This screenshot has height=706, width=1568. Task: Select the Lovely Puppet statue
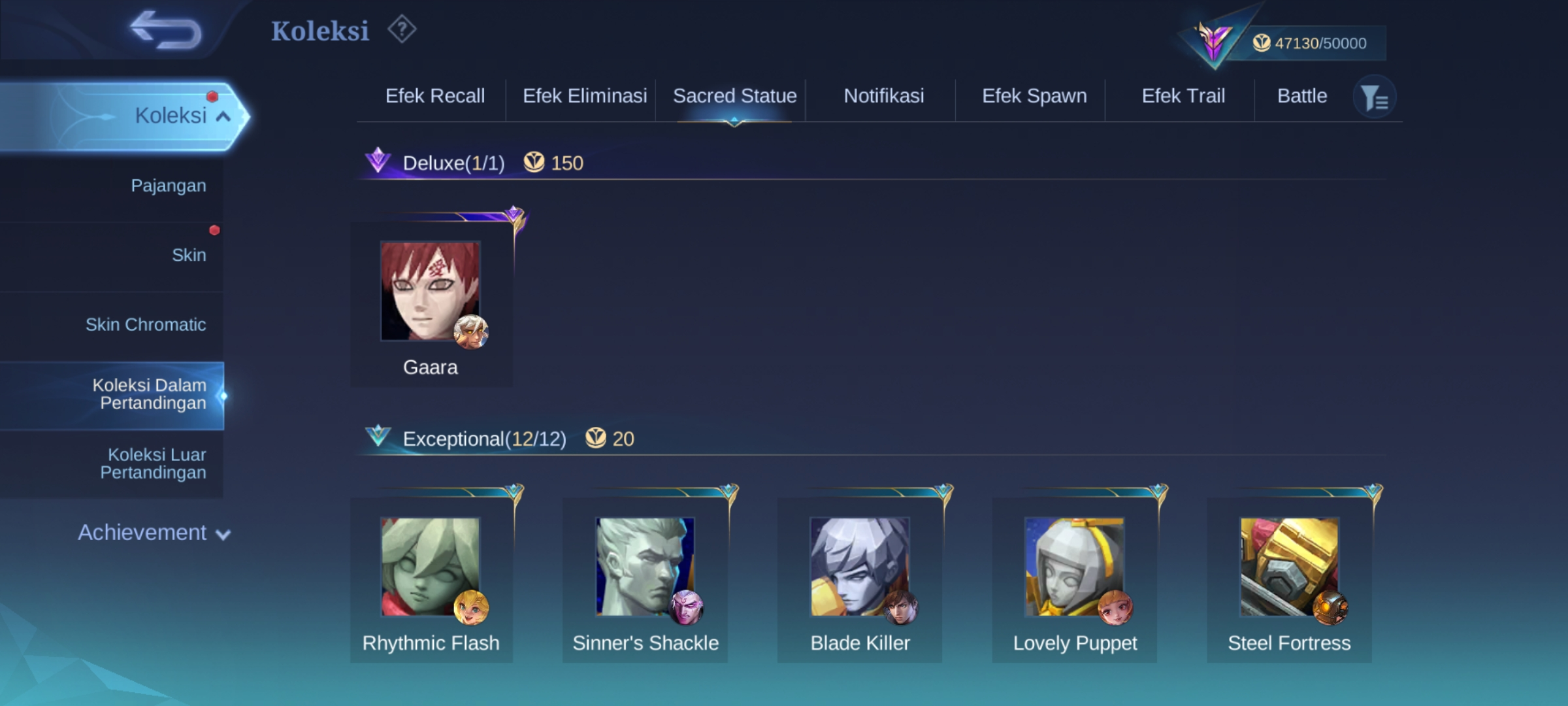pos(1075,567)
